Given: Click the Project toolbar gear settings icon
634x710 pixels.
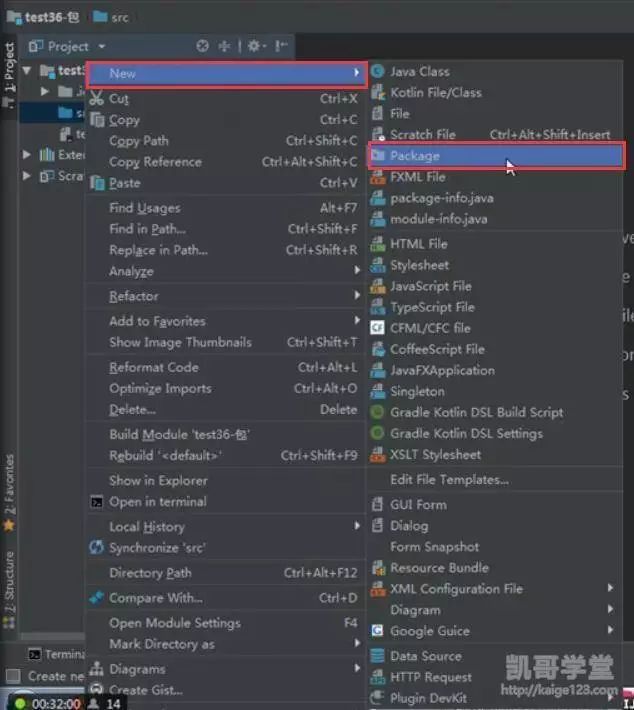Looking at the screenshot, I should (254, 46).
